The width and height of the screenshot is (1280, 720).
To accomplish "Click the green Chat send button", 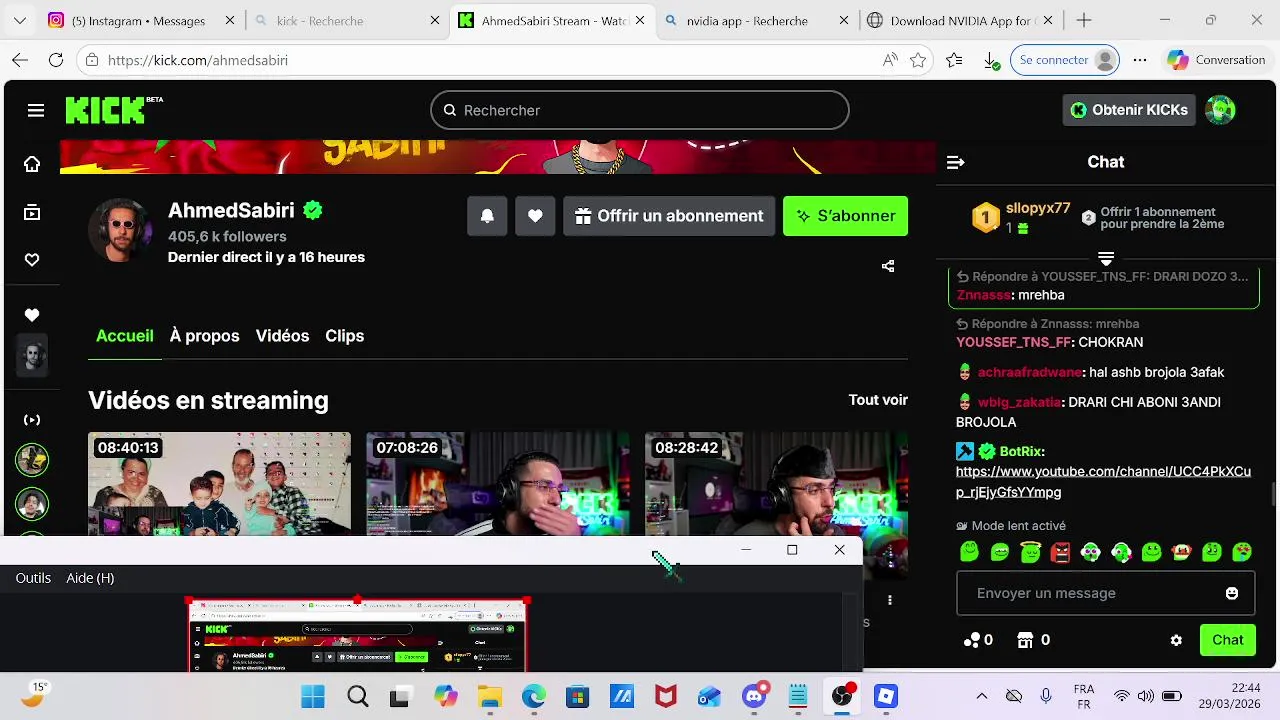I will [x=1228, y=640].
